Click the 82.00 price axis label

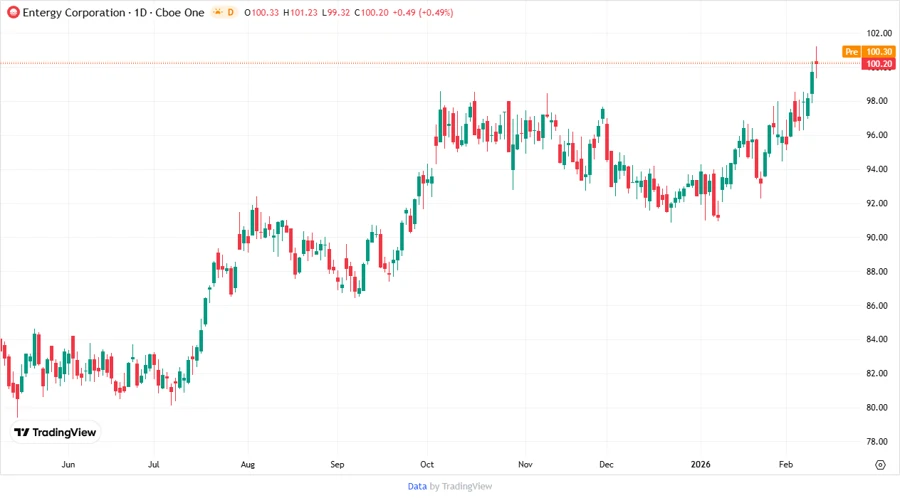[x=877, y=374]
